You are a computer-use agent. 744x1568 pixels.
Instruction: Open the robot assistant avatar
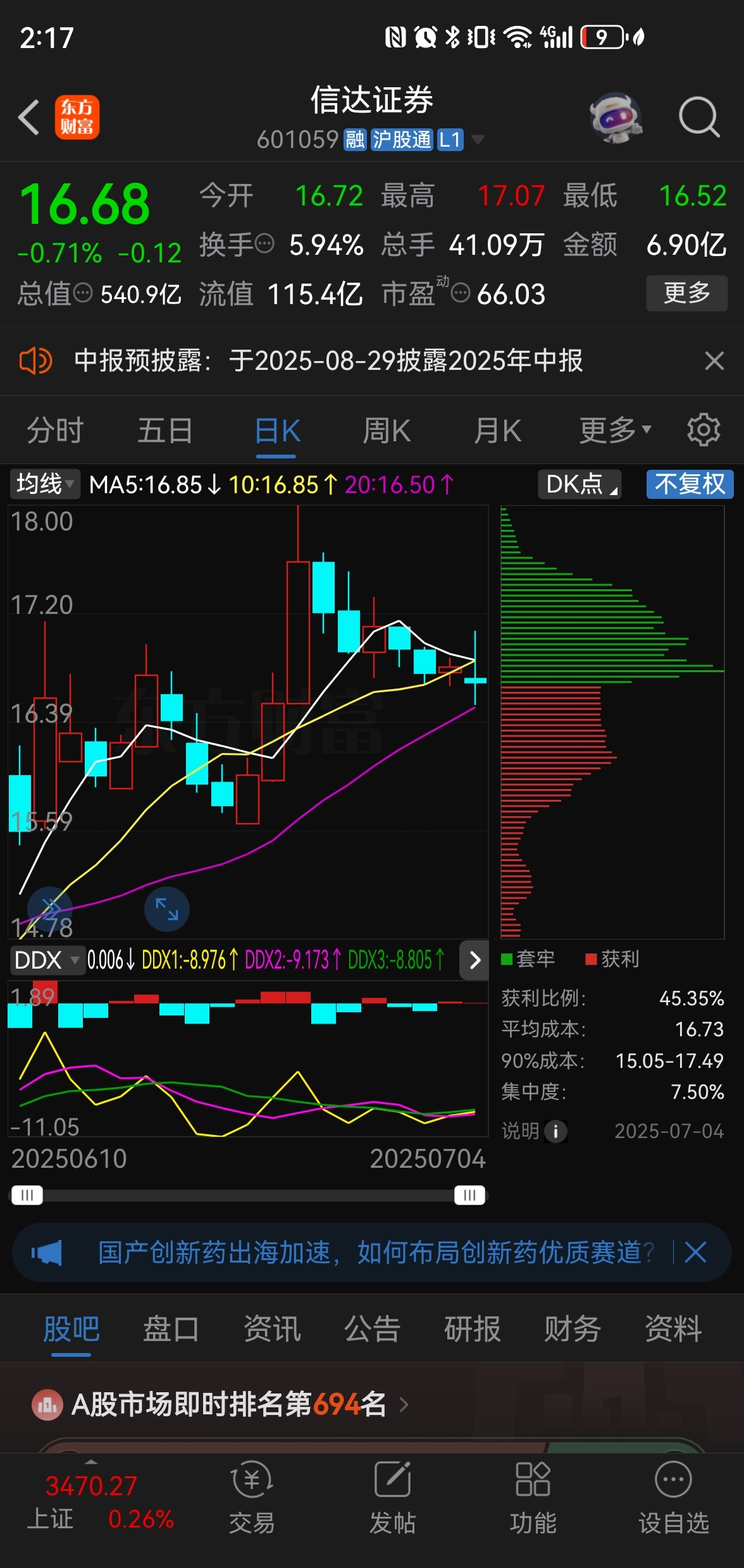click(x=616, y=117)
